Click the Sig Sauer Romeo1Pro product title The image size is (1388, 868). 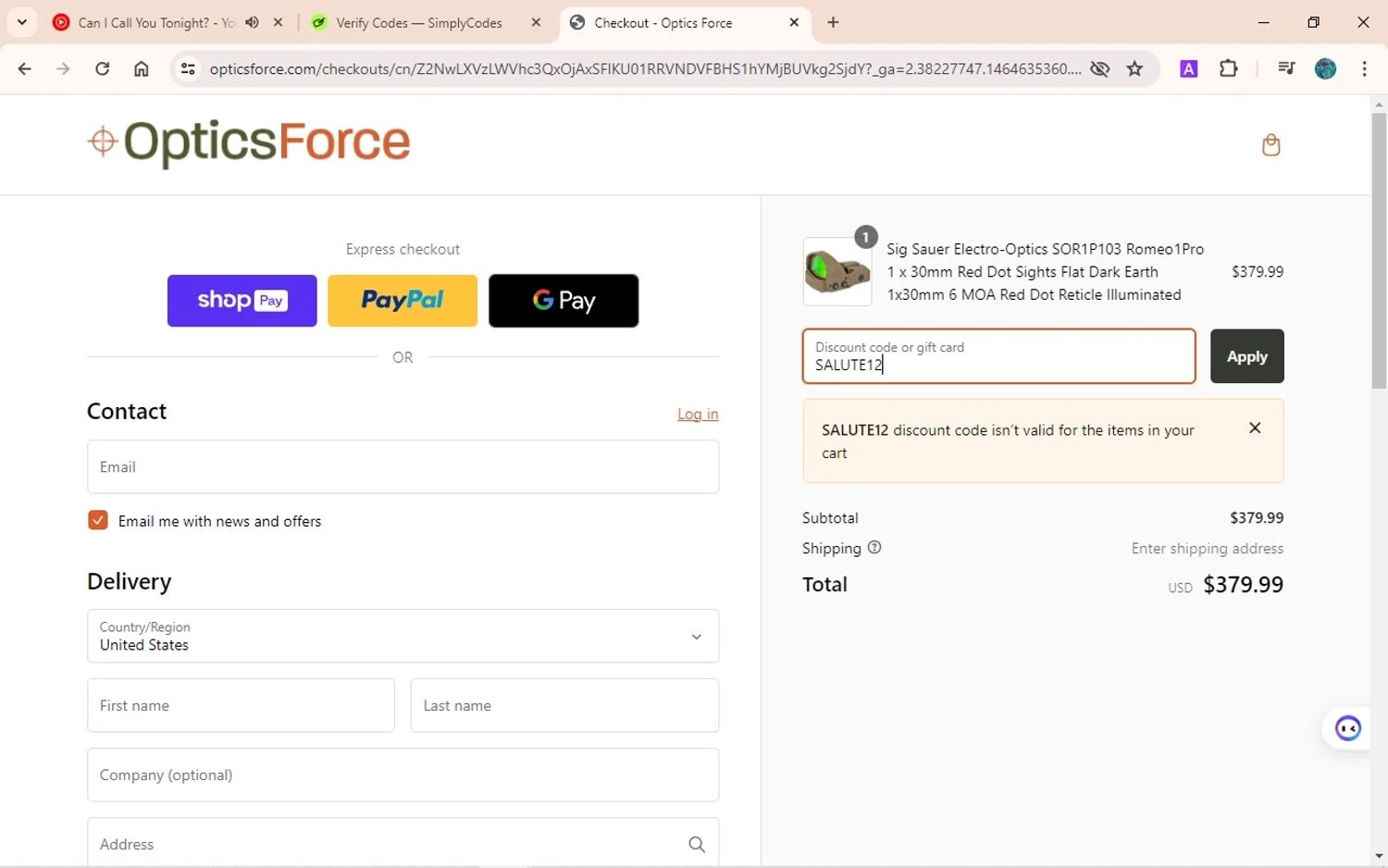pyautogui.click(x=1045, y=271)
